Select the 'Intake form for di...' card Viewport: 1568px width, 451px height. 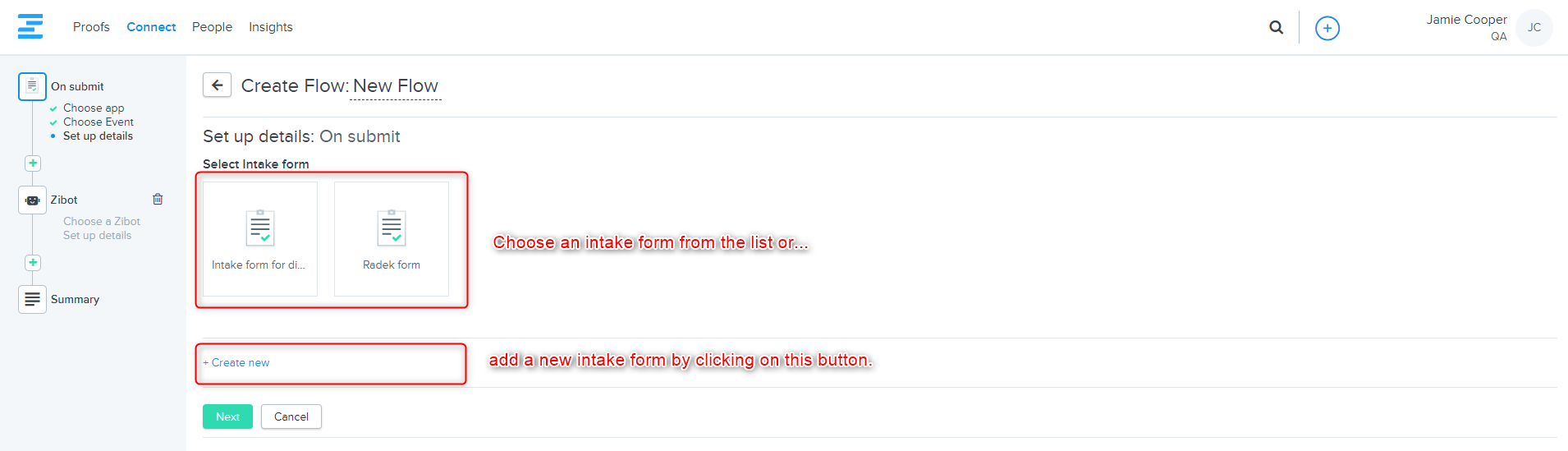coord(260,238)
